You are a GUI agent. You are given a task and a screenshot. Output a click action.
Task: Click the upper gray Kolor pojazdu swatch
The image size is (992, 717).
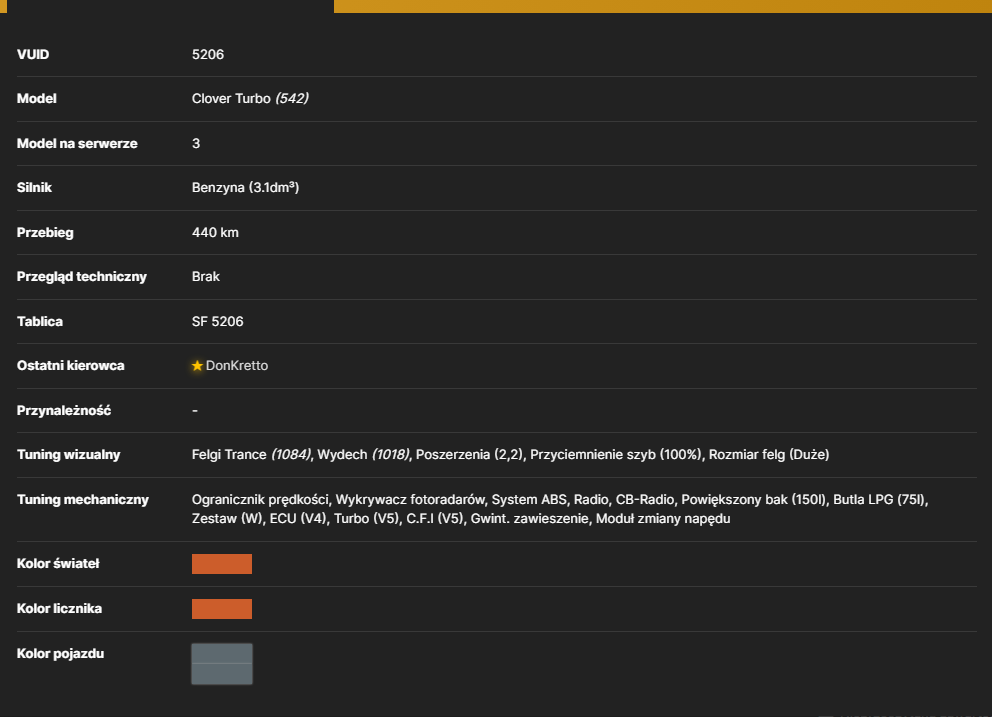(x=222, y=654)
